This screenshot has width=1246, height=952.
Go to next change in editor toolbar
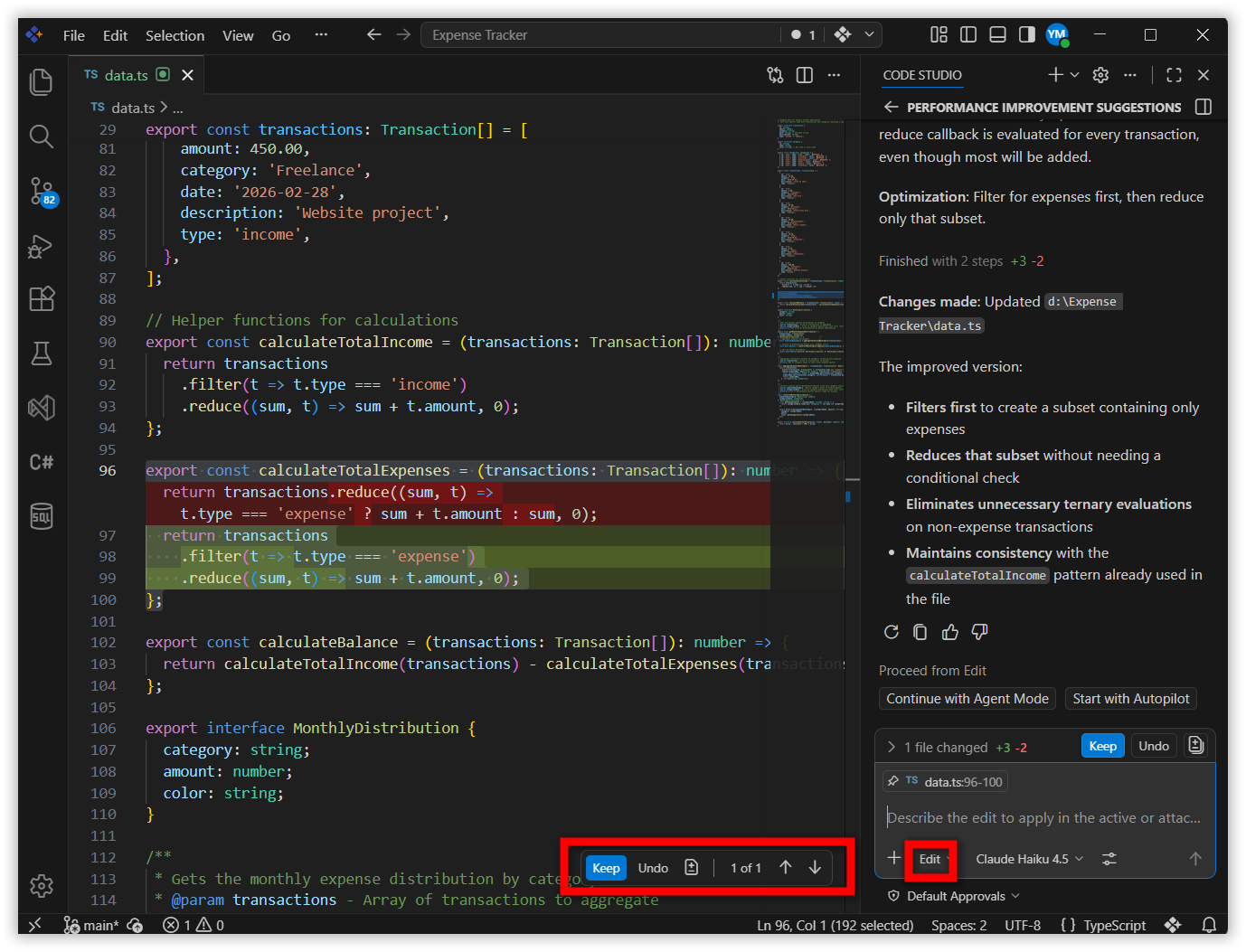[815, 868]
